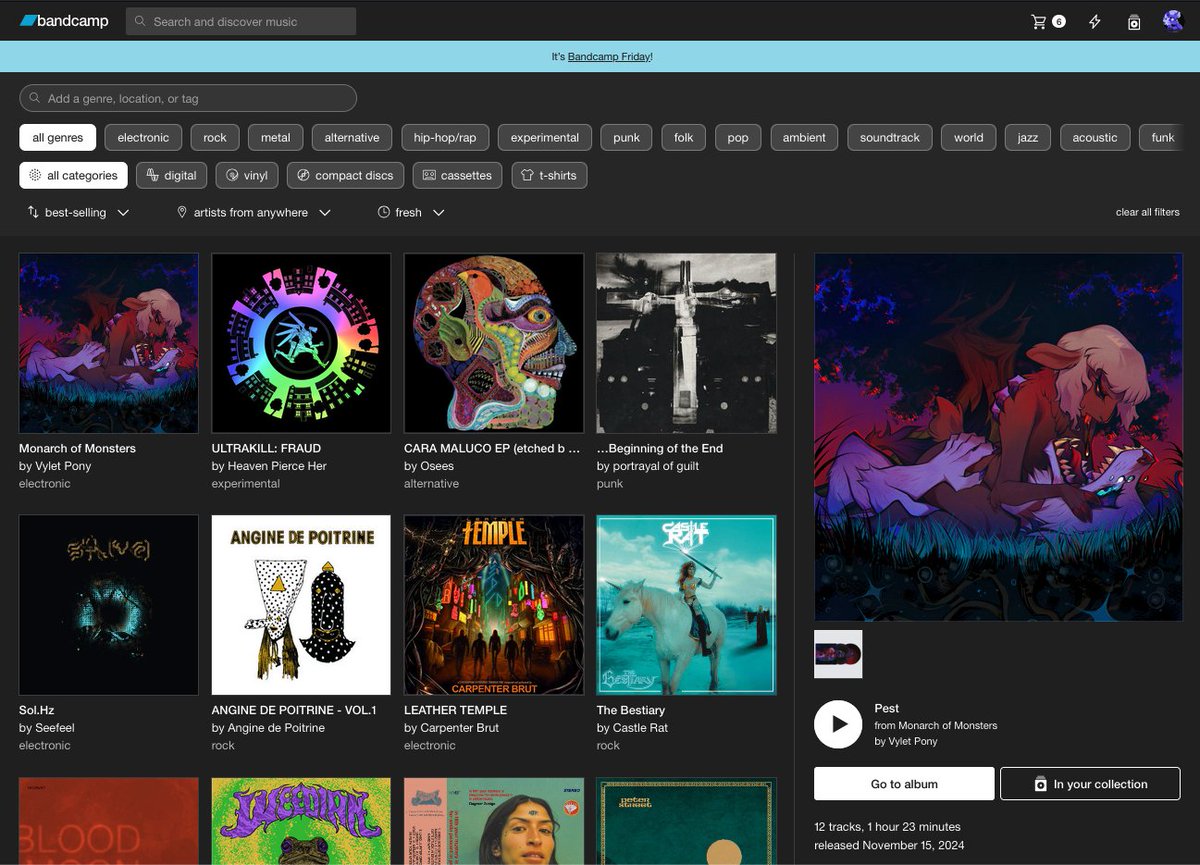
Task: Open the Monarch of Monsters album cover in grid
Action: [x=109, y=343]
